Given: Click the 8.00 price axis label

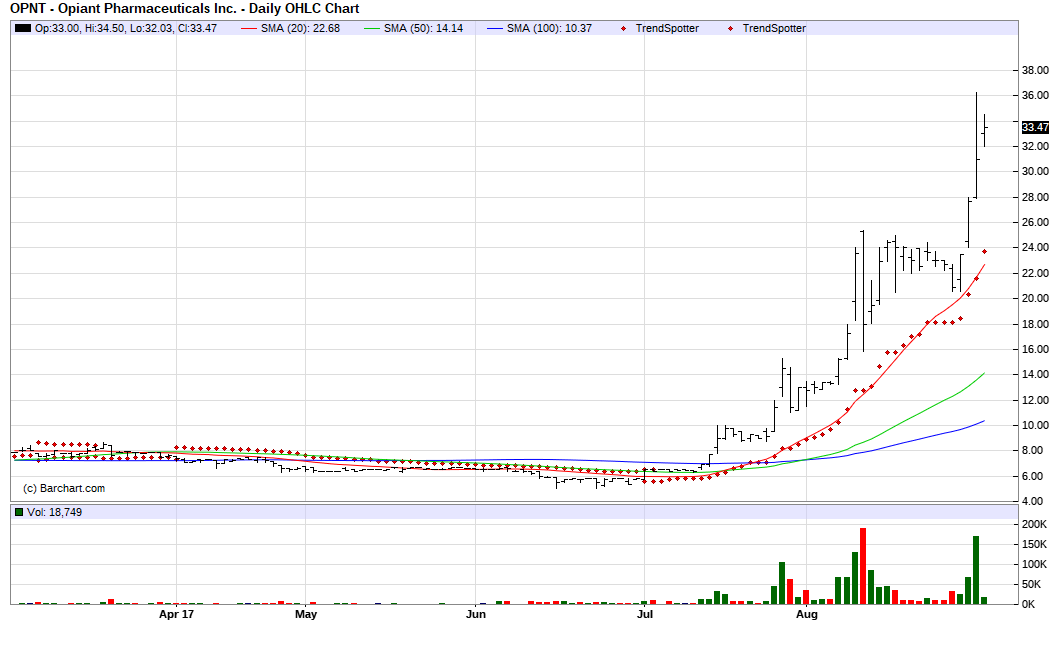Looking at the screenshot, I should (x=1032, y=450).
